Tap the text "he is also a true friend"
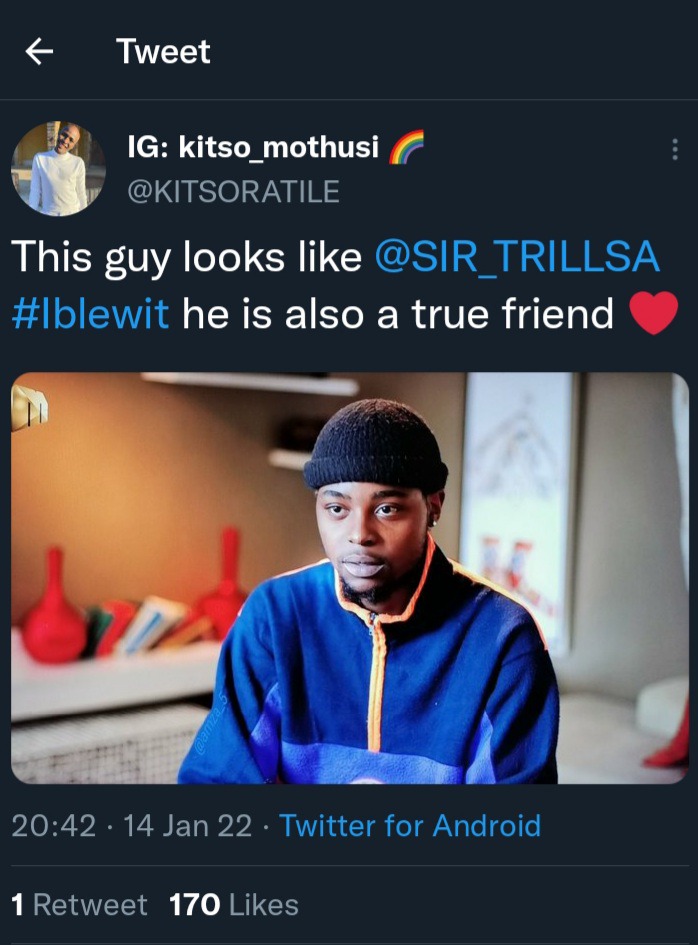Viewport: 698px width, 945px height. pyautogui.click(x=398, y=313)
